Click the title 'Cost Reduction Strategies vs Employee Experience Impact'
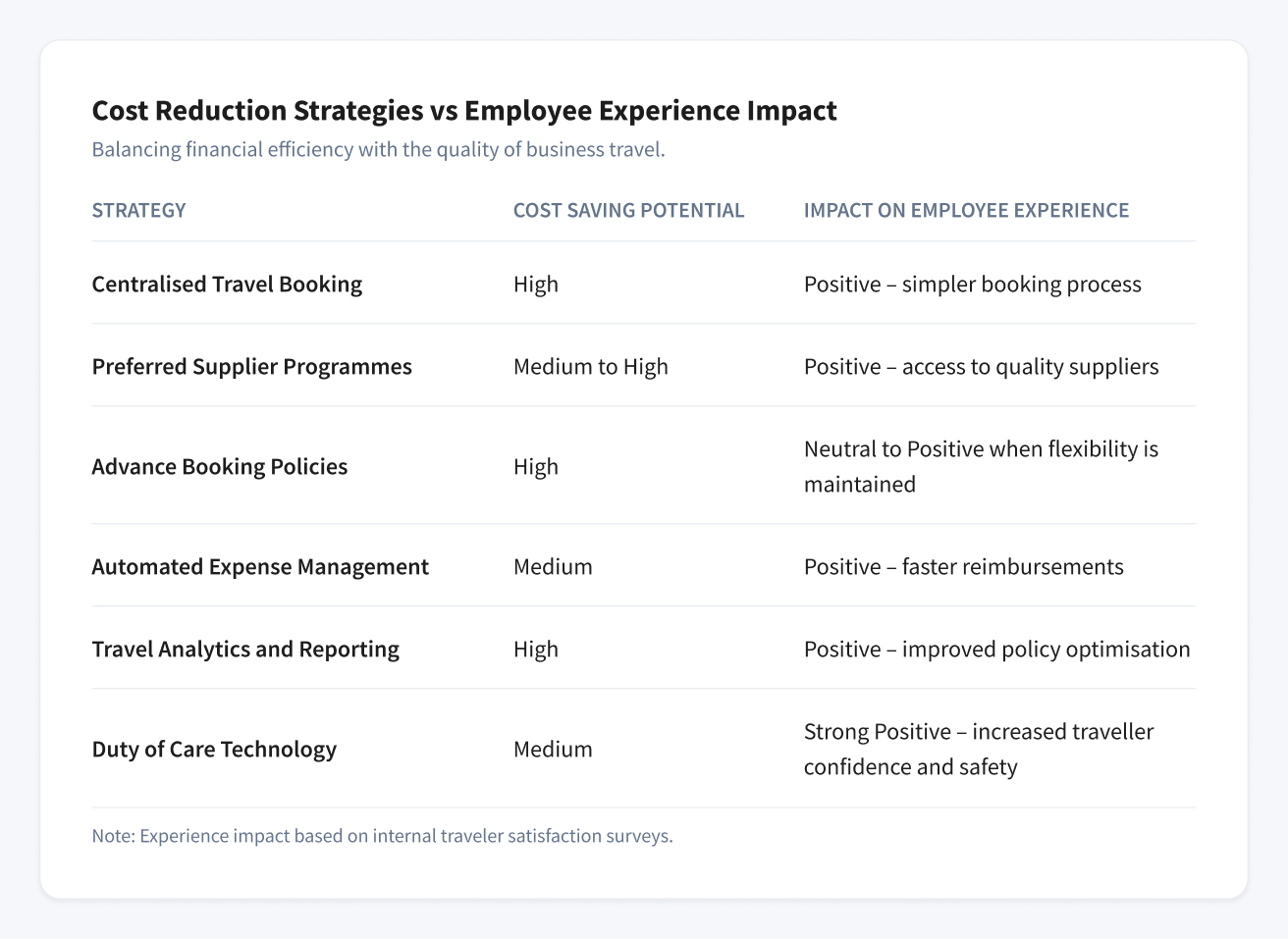1288x939 pixels. (464, 111)
